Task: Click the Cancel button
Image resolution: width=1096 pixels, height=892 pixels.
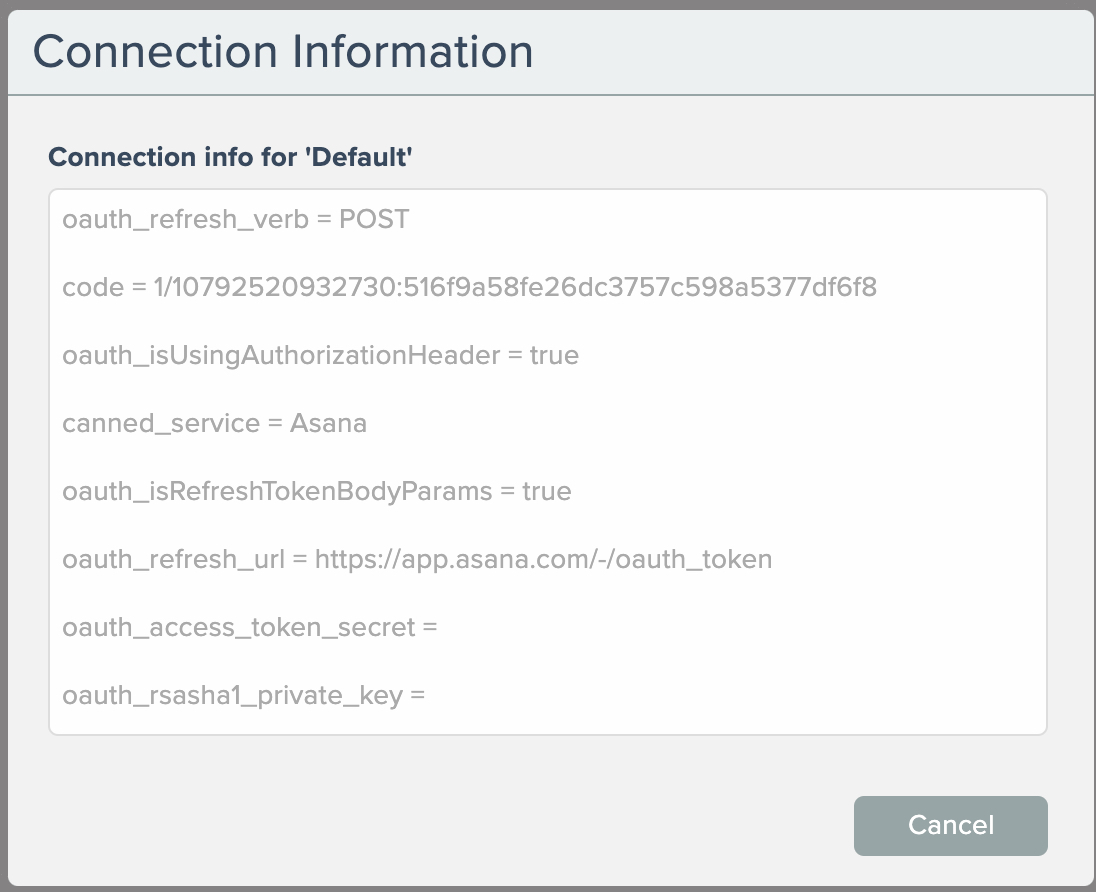Action: coord(950,825)
